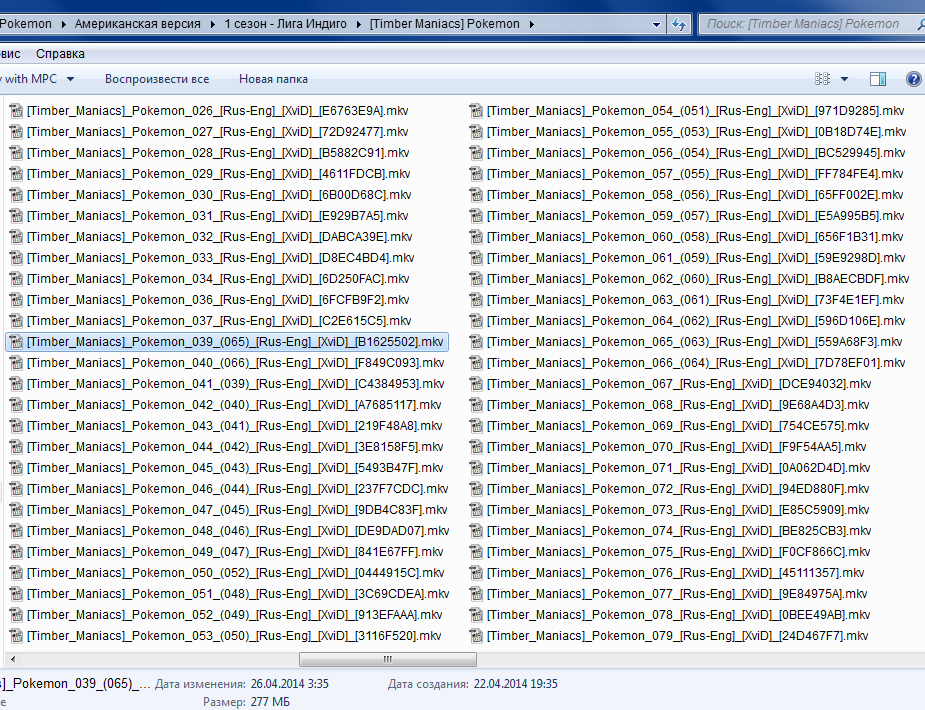The image size is (925, 710).
Task: Select file Pokemon_045_(043) [5493B47F].mkv
Action: click(x=235, y=468)
